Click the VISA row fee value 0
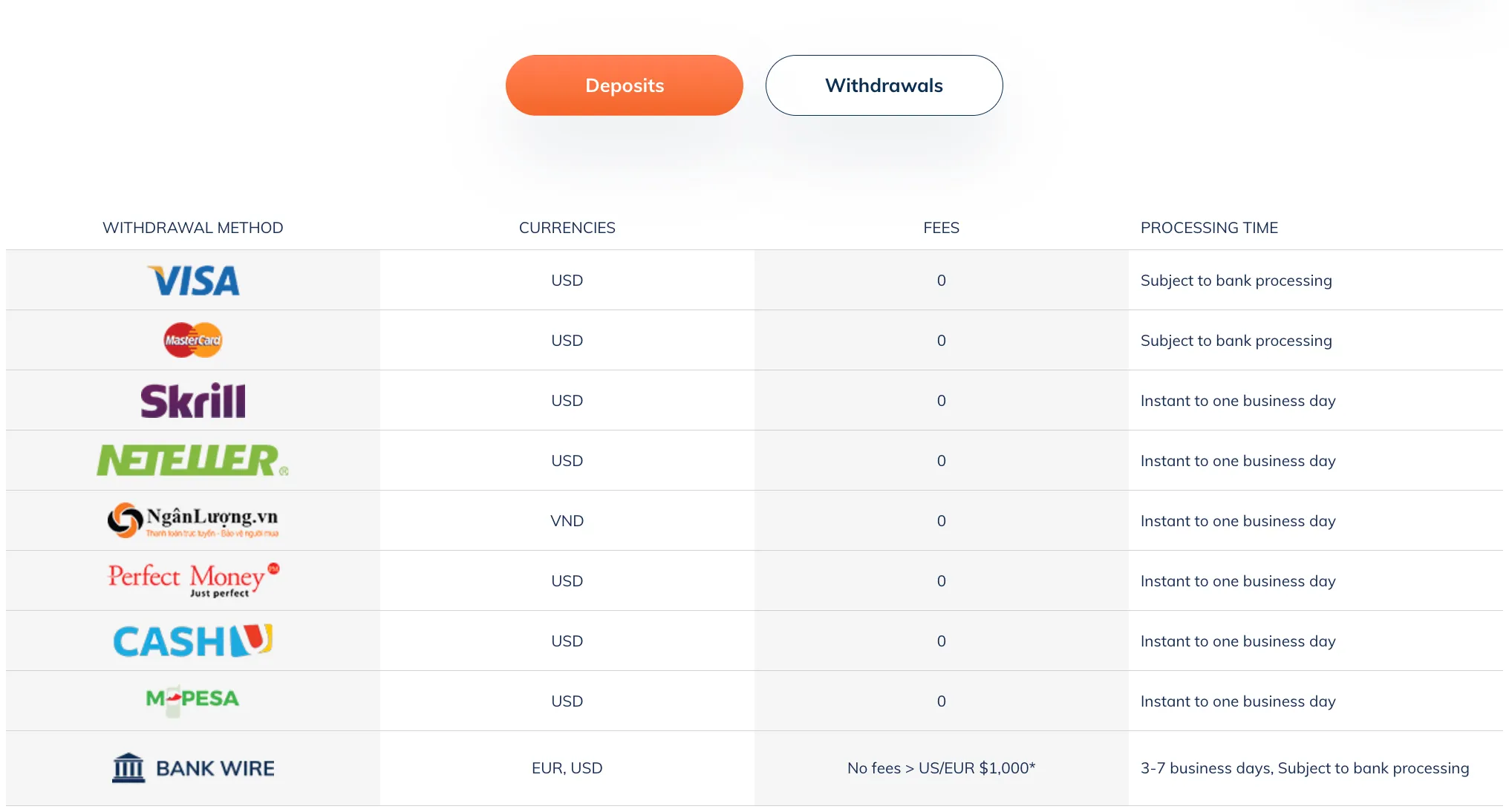Image resolution: width=1509 pixels, height=812 pixels. pyautogui.click(x=942, y=281)
